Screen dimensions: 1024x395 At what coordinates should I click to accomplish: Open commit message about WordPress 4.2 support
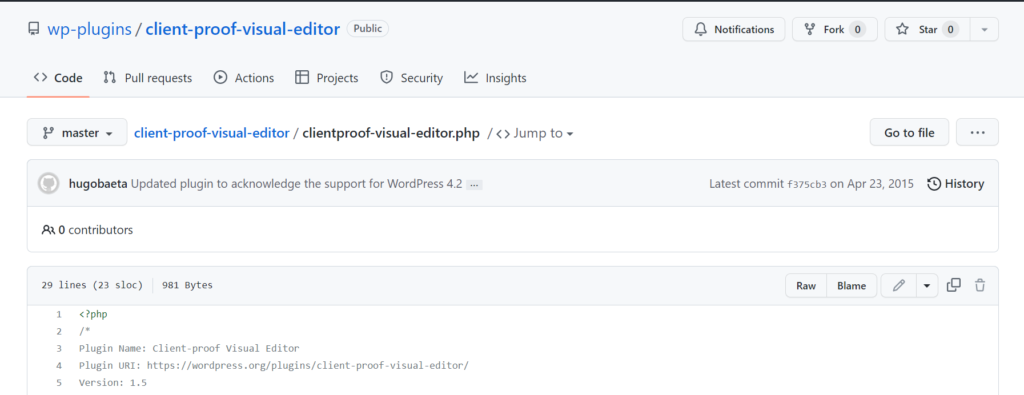[296, 184]
